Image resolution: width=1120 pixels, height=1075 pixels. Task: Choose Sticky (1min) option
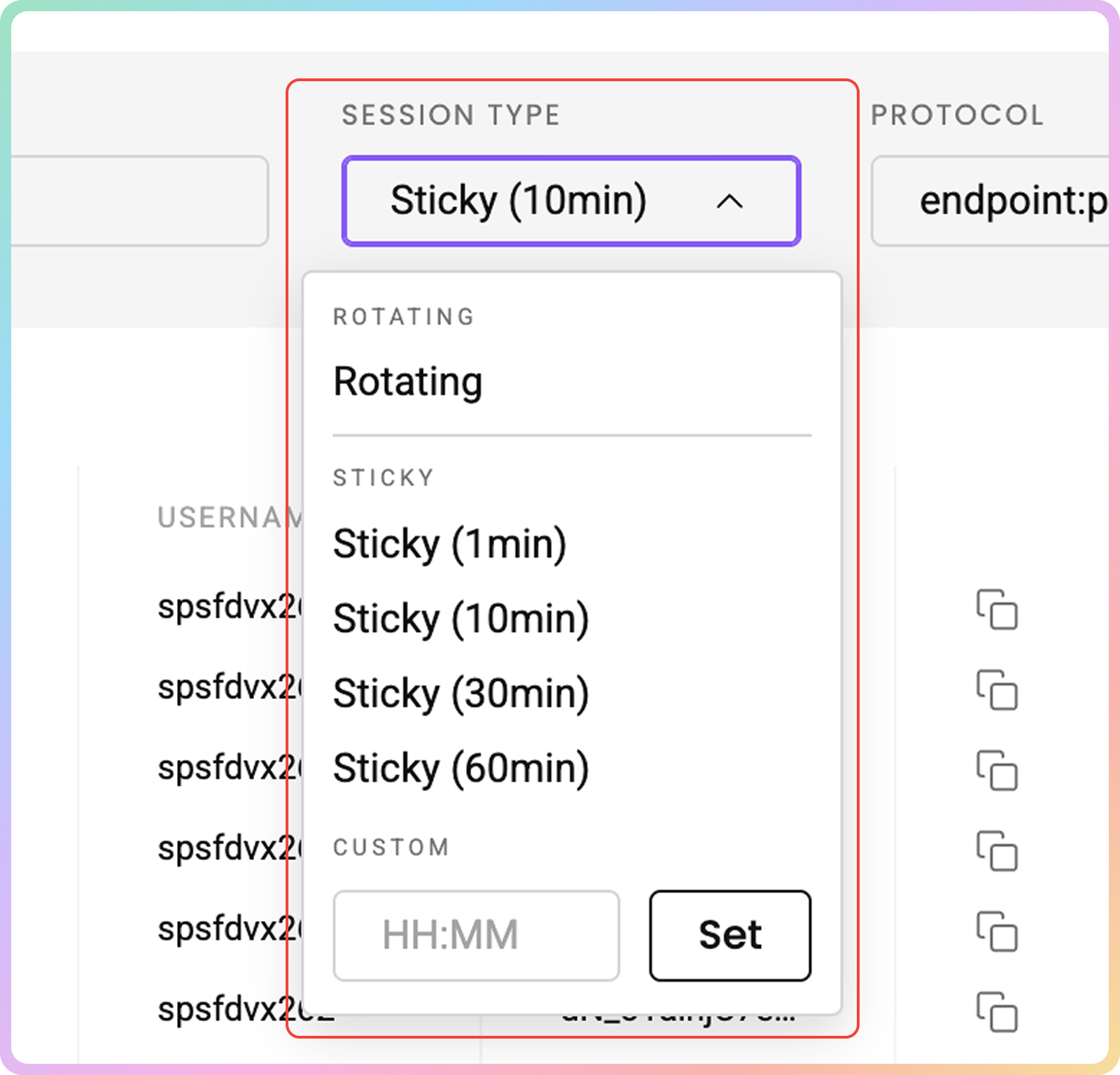click(449, 544)
